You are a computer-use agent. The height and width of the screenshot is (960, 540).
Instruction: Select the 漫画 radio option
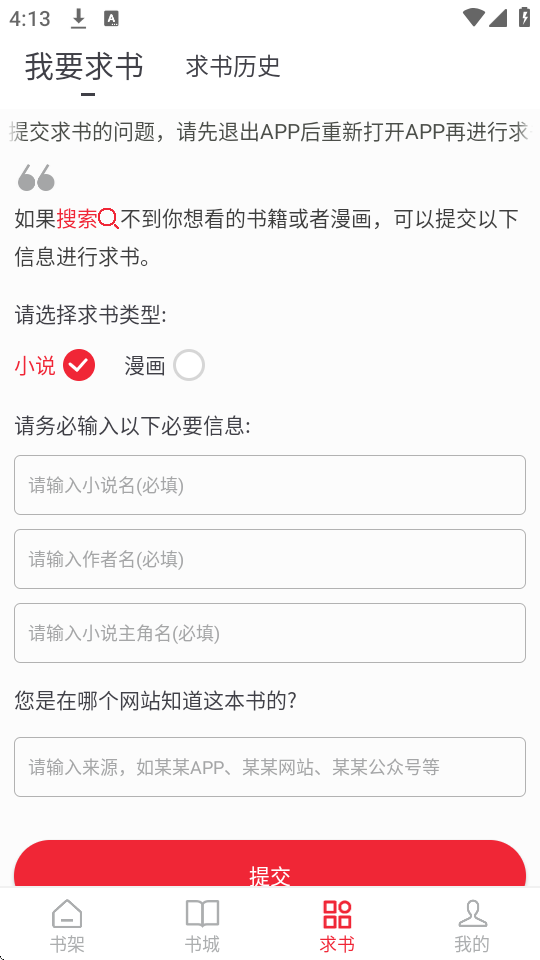pos(189,365)
